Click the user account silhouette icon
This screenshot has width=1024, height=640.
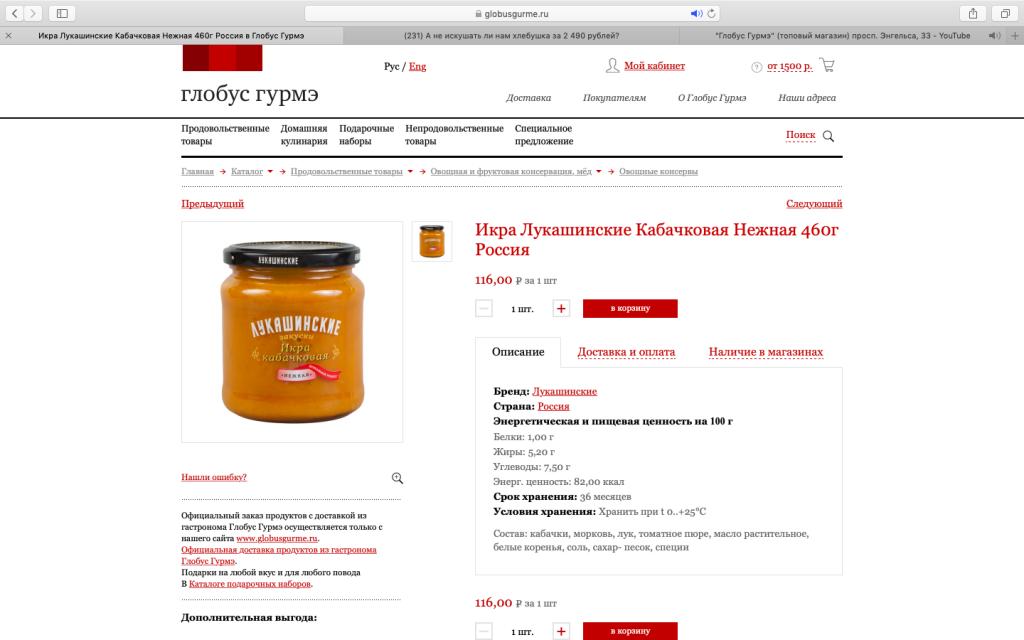[x=612, y=65]
